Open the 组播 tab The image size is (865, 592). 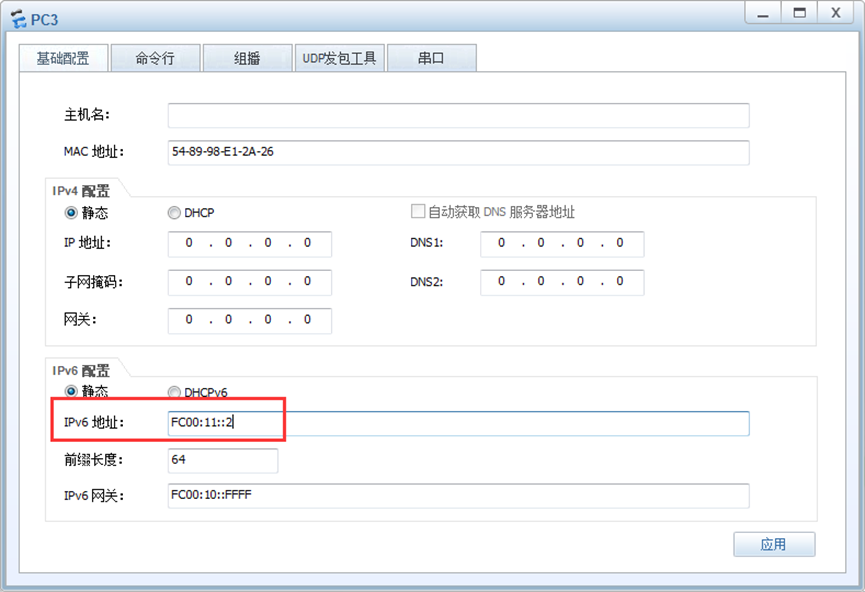(x=247, y=58)
